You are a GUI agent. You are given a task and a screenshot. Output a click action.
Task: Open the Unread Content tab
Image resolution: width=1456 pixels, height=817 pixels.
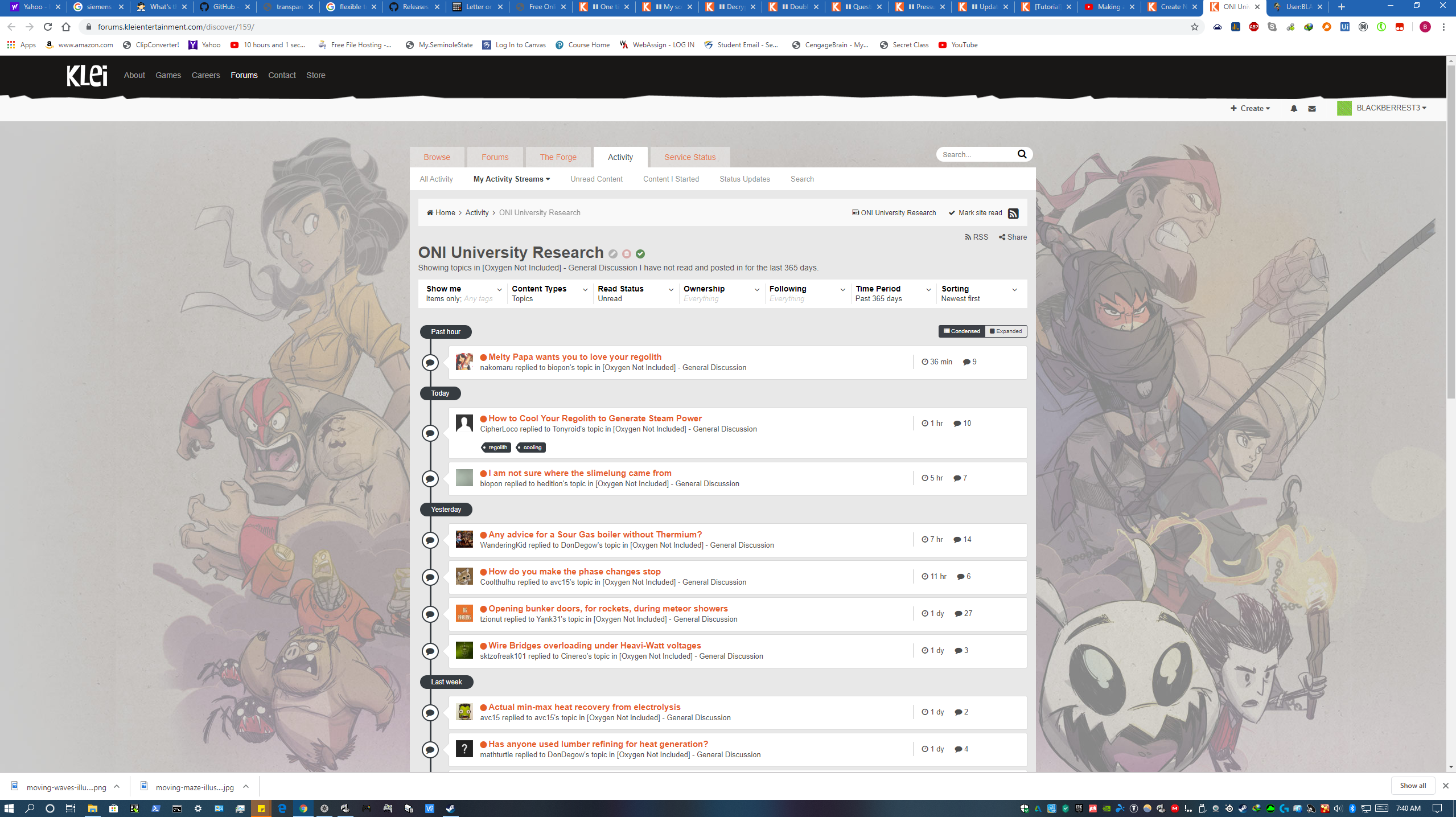coord(596,179)
